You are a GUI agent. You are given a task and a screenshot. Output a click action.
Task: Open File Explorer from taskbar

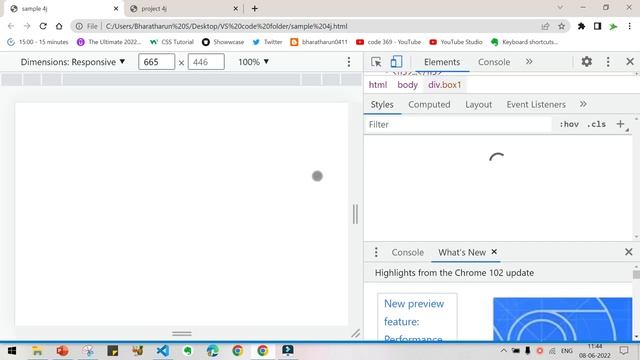pos(37,351)
